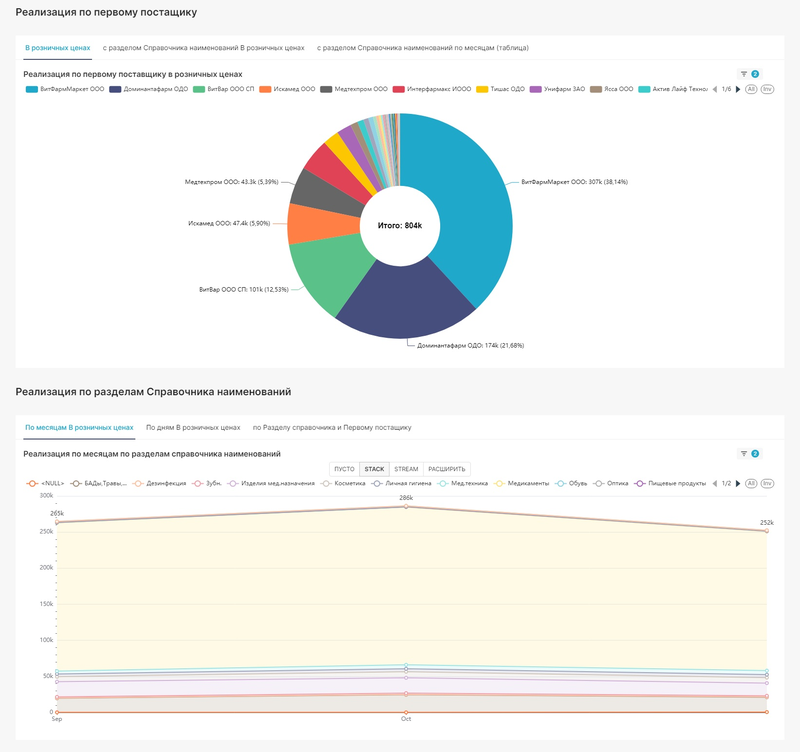
Task: Open 'по месяцам (таблица)' tab
Action: click(422, 47)
